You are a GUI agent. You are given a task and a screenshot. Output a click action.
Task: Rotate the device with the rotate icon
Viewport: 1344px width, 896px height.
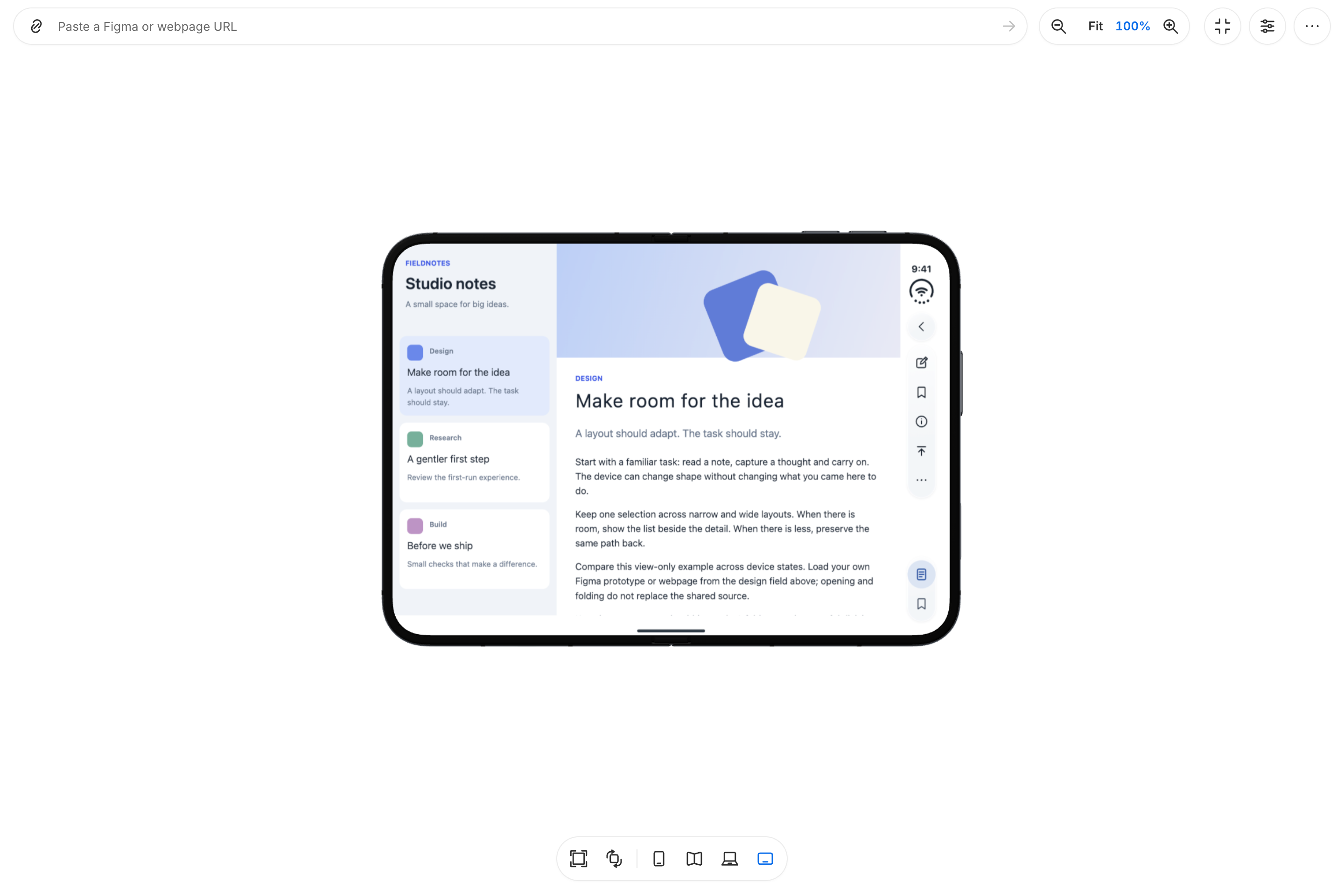614,858
